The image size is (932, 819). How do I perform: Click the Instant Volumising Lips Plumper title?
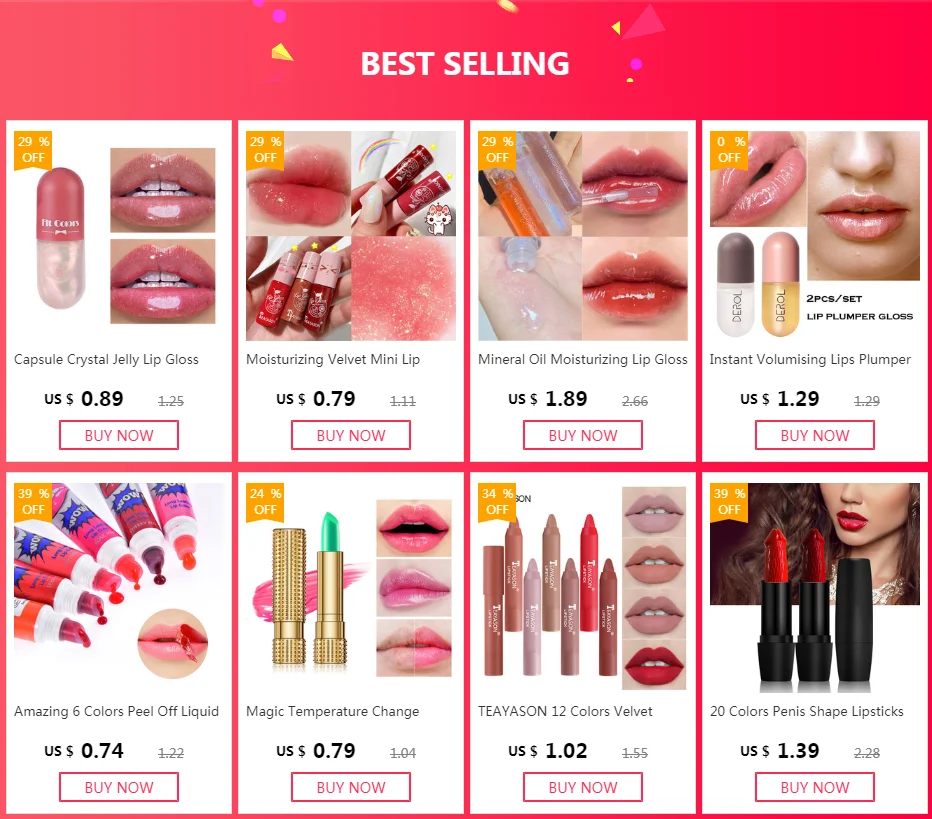coord(810,360)
